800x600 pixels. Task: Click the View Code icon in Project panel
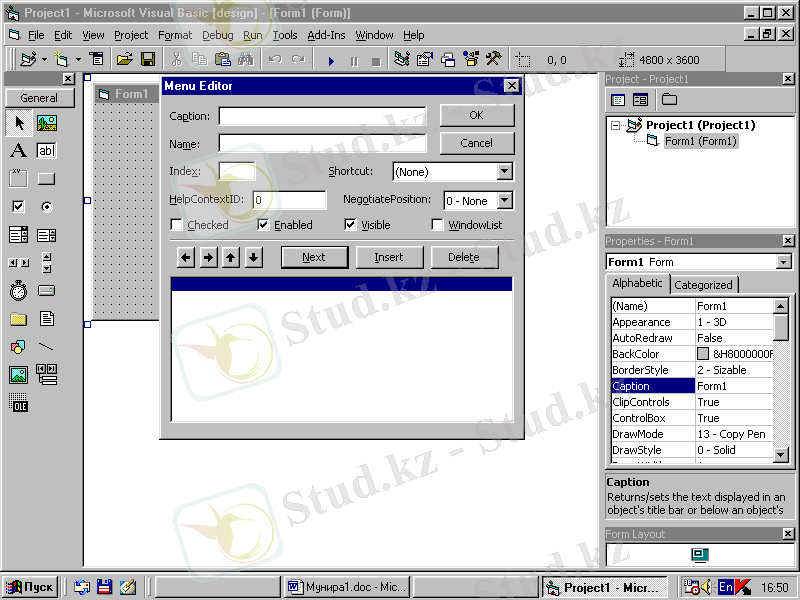click(618, 100)
